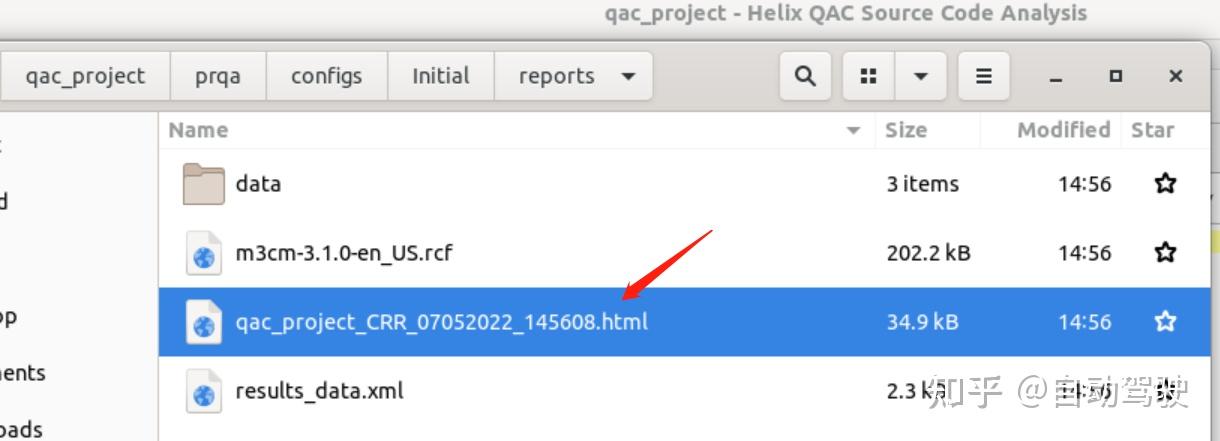Sort files by Modified column header
This screenshot has height=441, width=1220.
click(1063, 130)
